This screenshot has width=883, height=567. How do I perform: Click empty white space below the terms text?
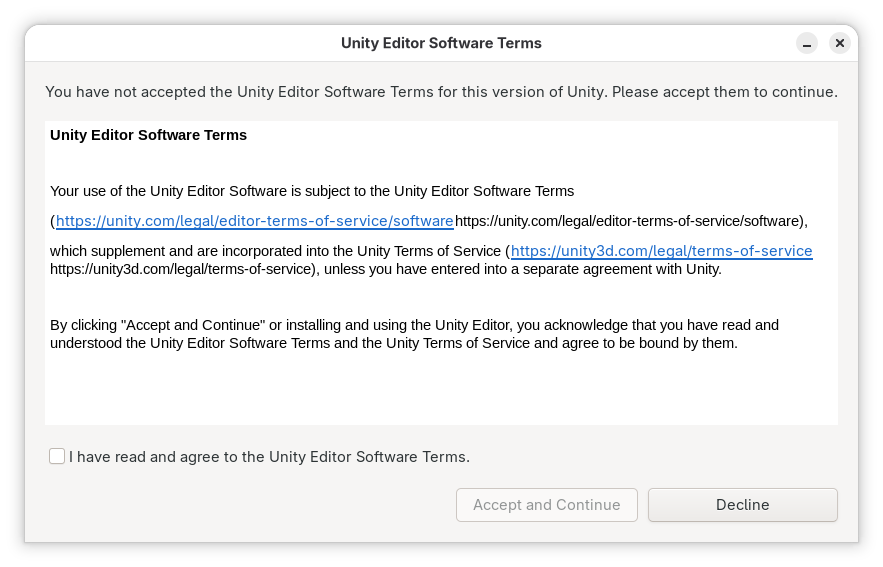click(440, 390)
